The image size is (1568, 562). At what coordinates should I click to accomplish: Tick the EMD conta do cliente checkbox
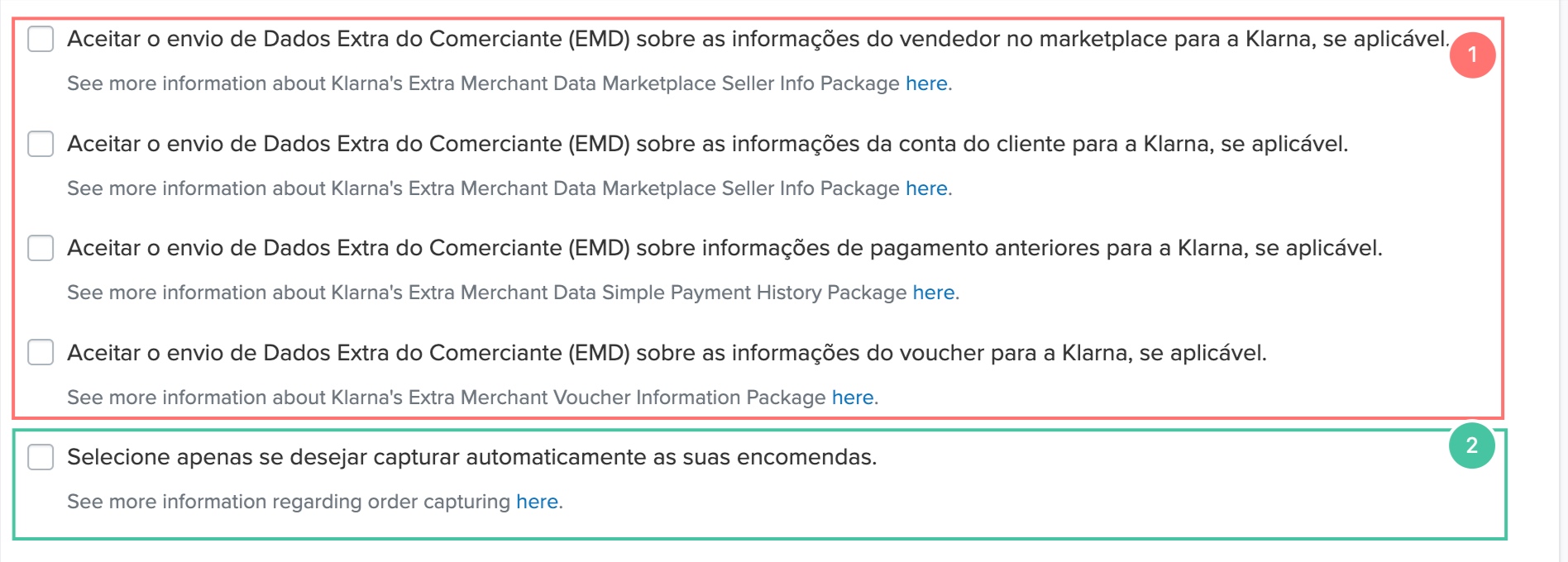tap(41, 144)
